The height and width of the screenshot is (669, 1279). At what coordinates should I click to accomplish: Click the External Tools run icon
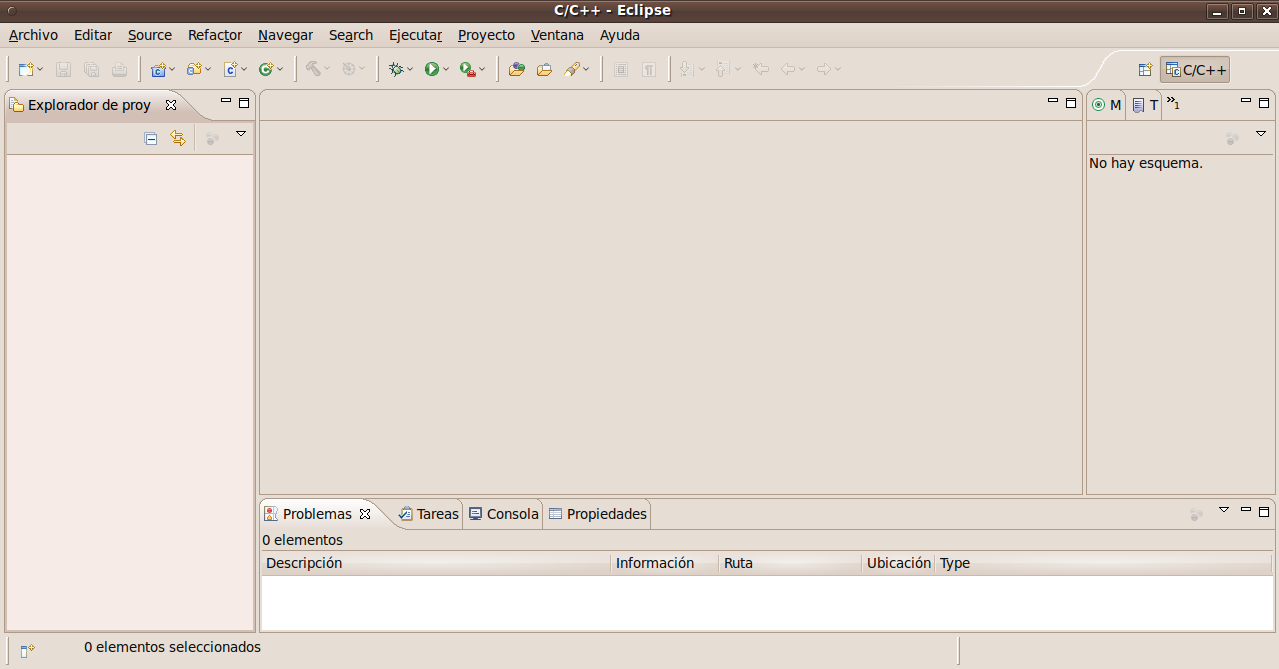pyautogui.click(x=467, y=70)
